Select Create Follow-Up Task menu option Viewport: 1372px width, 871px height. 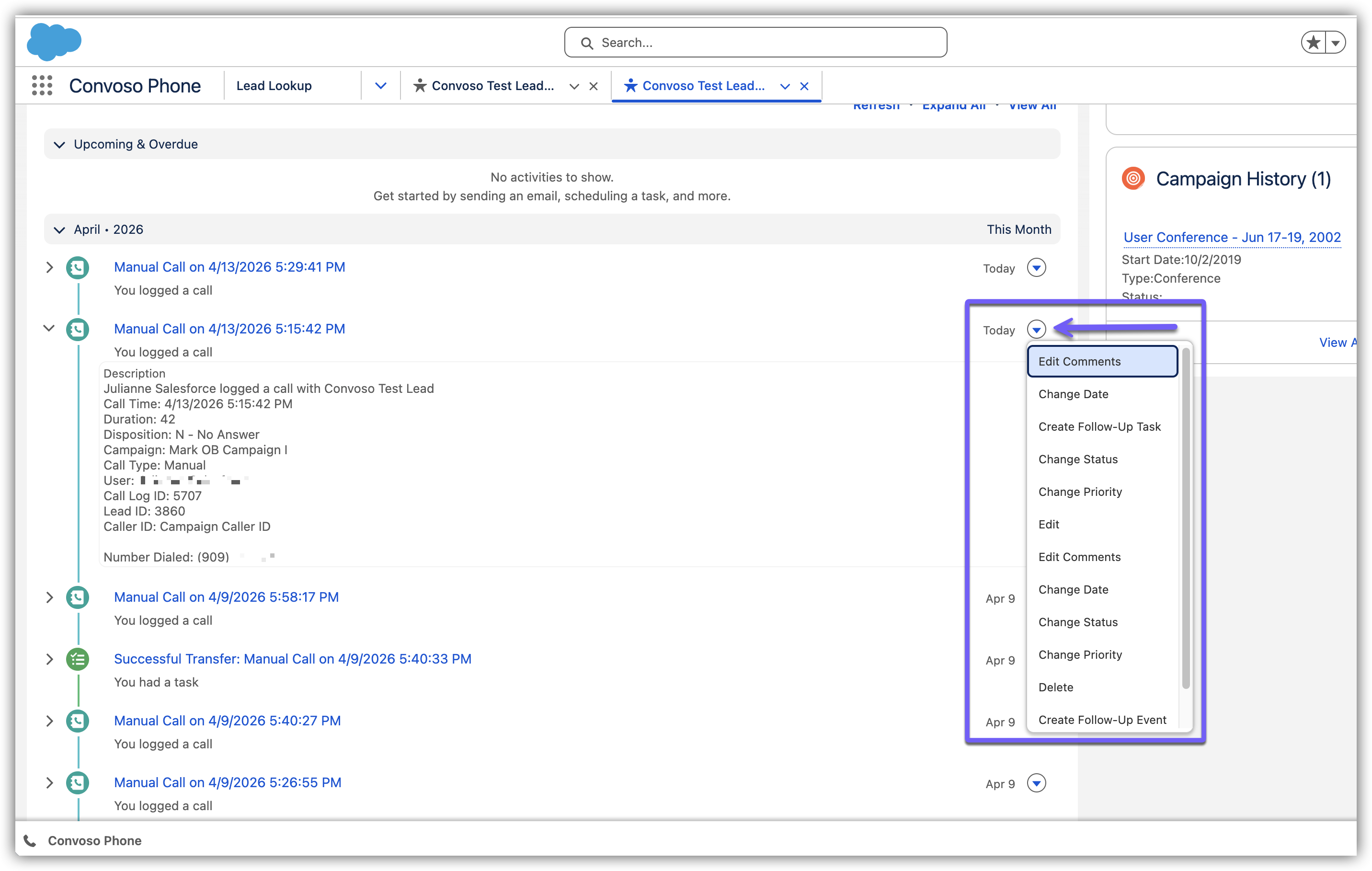[1099, 427]
